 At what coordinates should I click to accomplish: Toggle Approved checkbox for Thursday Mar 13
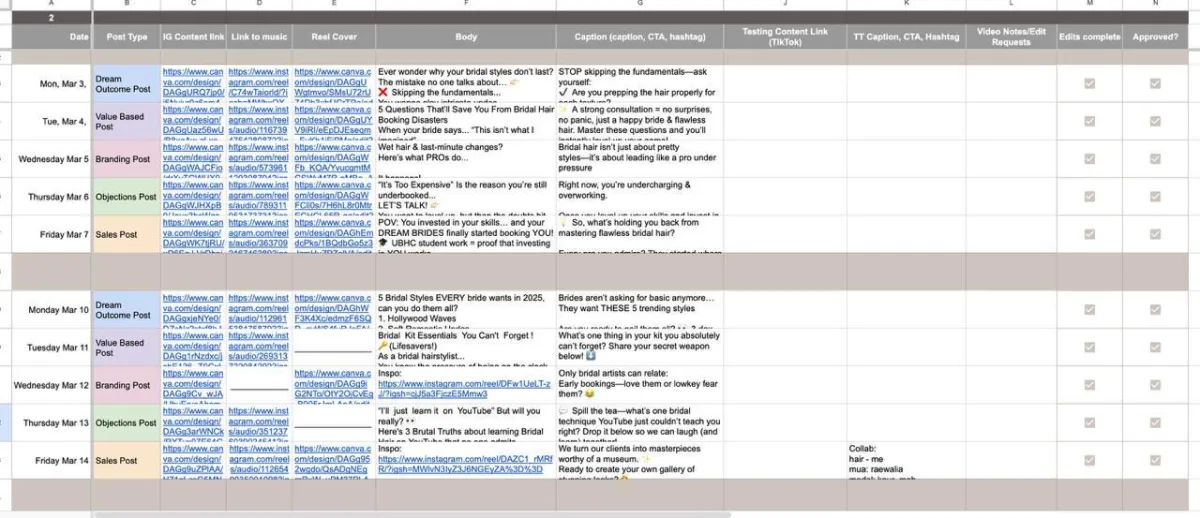1155,423
